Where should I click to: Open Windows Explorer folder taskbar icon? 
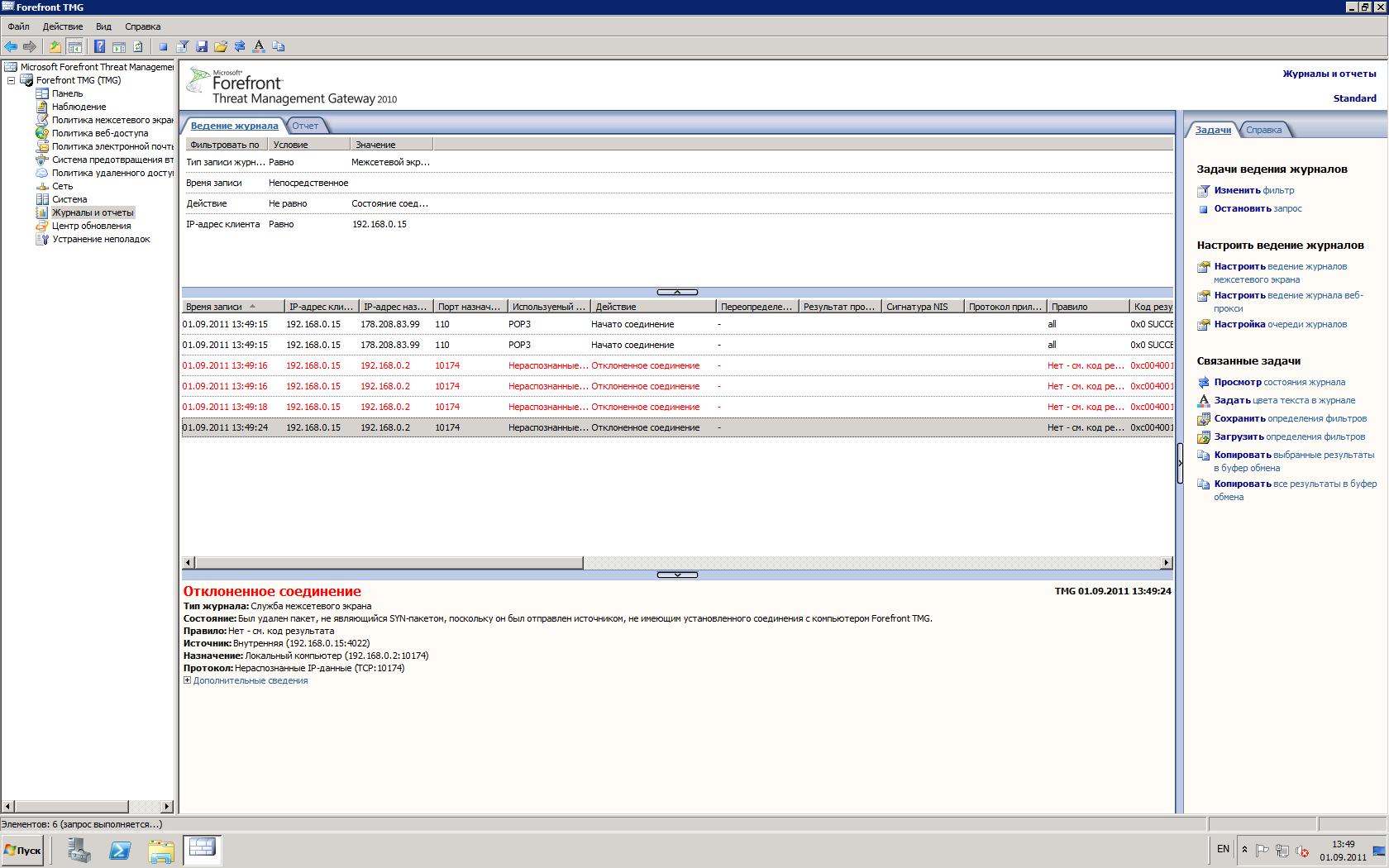point(161,850)
